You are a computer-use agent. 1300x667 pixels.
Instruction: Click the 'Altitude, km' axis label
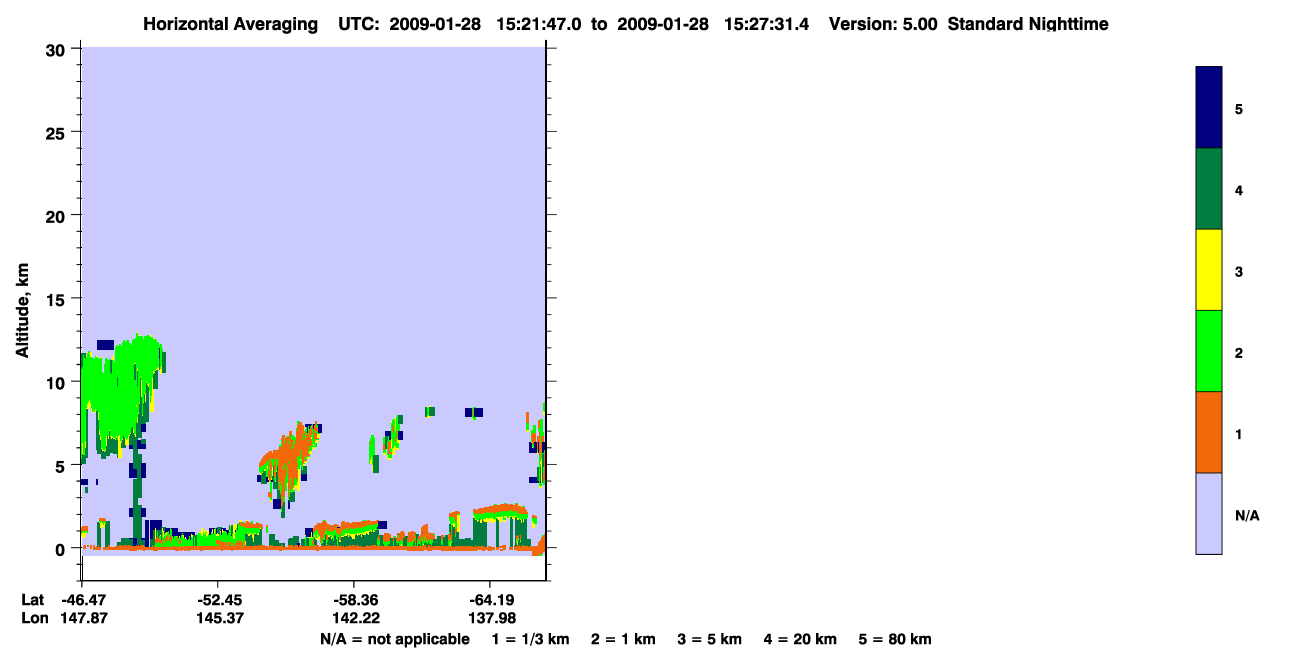click(x=22, y=311)
